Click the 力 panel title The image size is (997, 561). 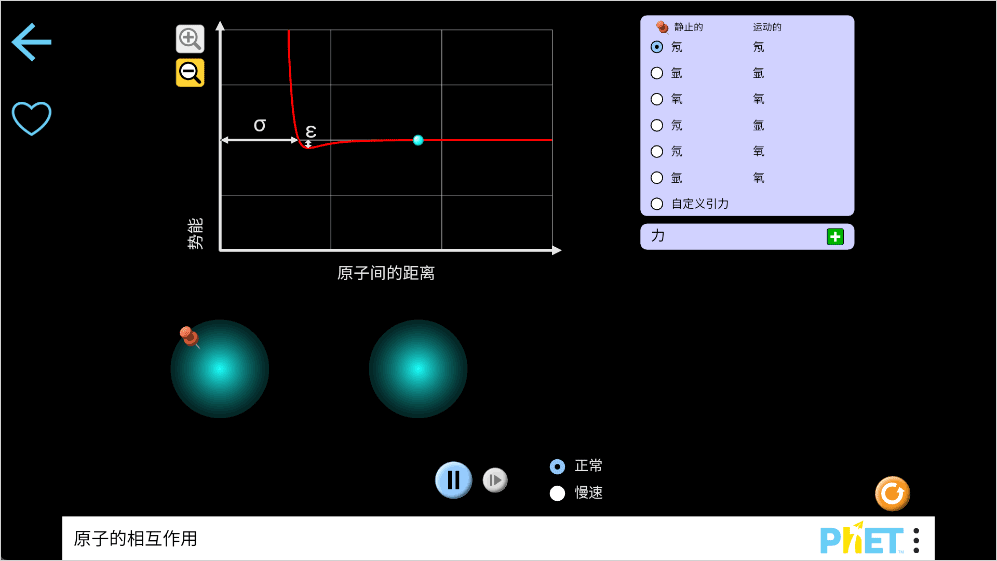[x=657, y=236]
